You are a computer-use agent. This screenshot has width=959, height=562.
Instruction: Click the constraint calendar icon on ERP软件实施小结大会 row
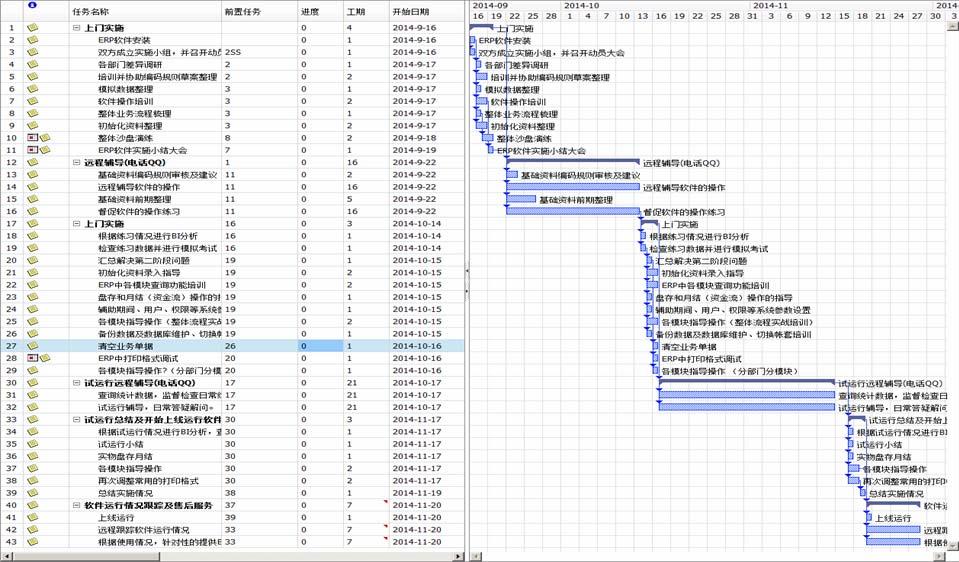point(32,150)
